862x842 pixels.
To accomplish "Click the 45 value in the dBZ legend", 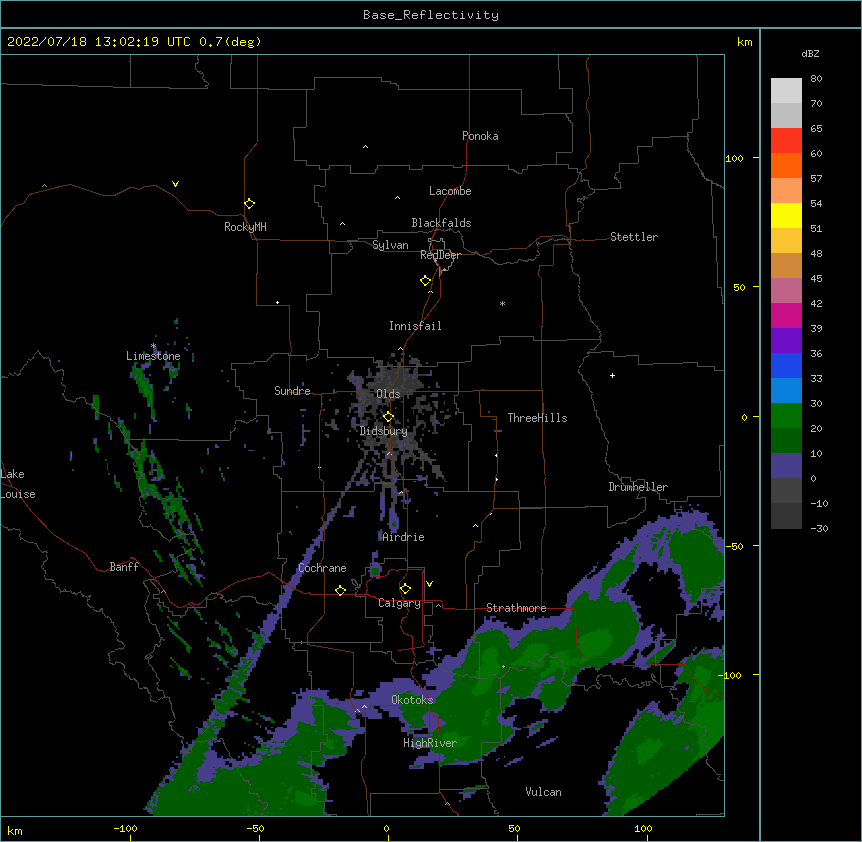I will point(816,279).
